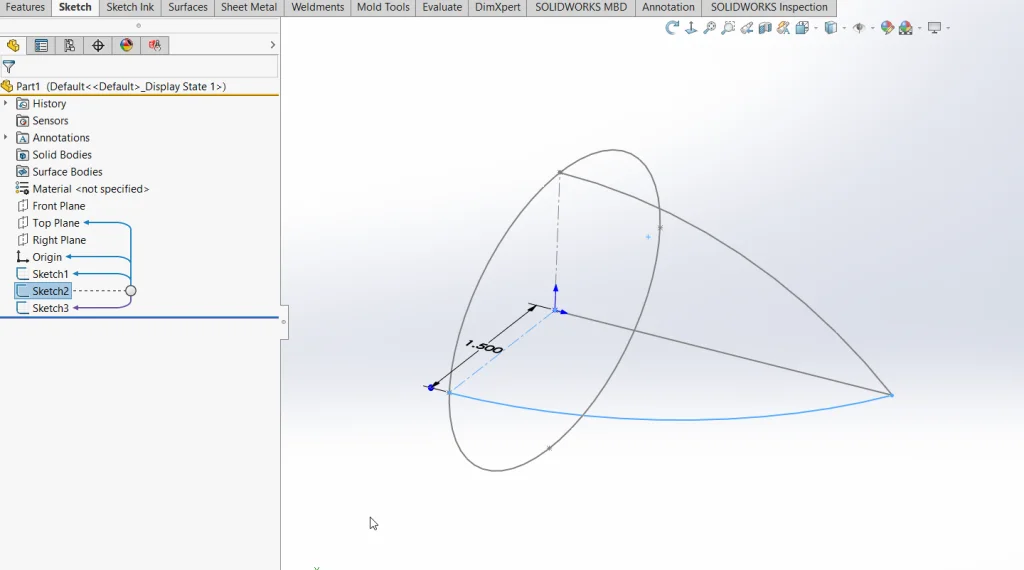Expand the History folder arrow
1024x570 pixels.
coord(6,103)
